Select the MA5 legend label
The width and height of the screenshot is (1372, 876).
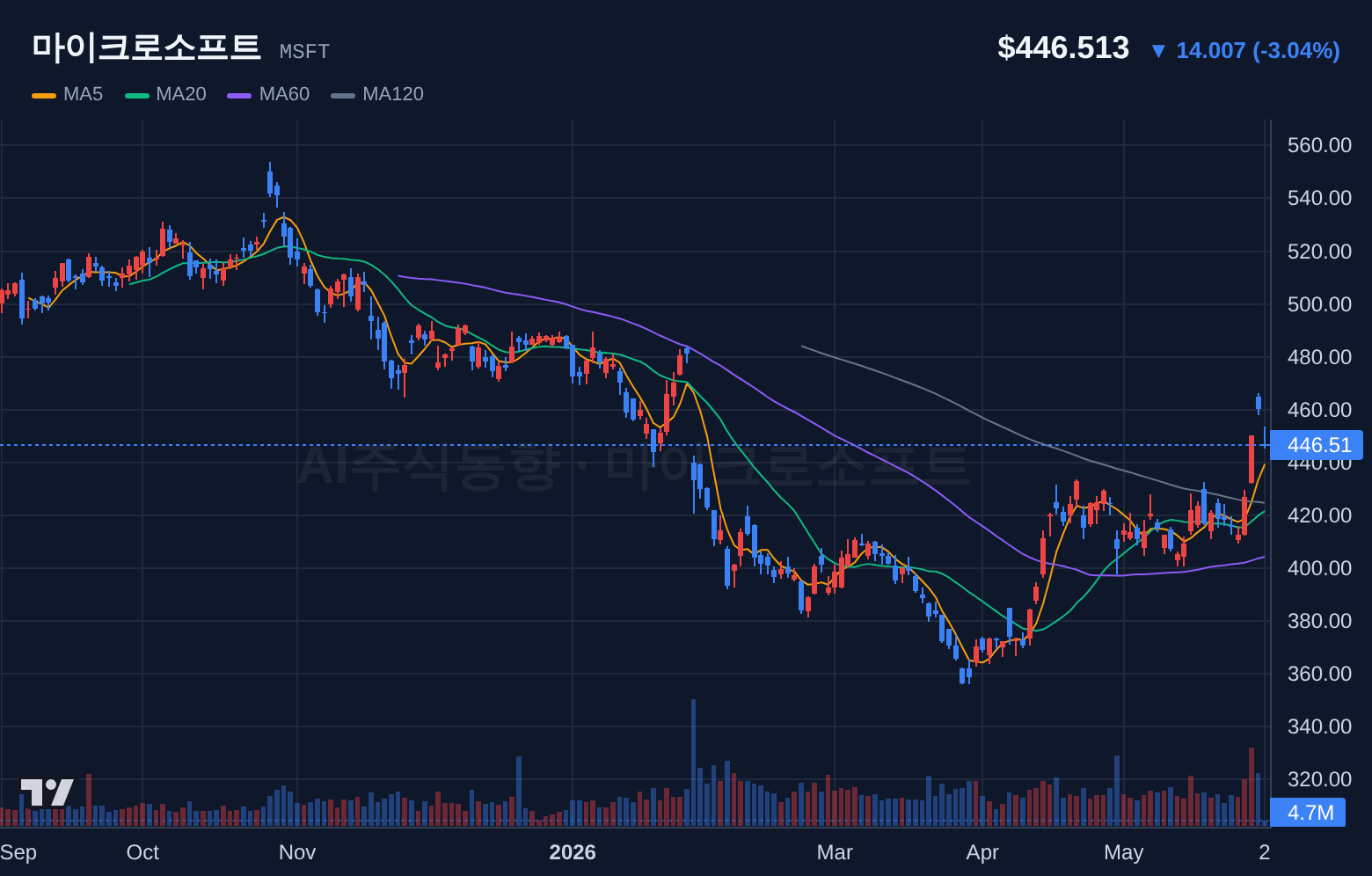(x=83, y=94)
